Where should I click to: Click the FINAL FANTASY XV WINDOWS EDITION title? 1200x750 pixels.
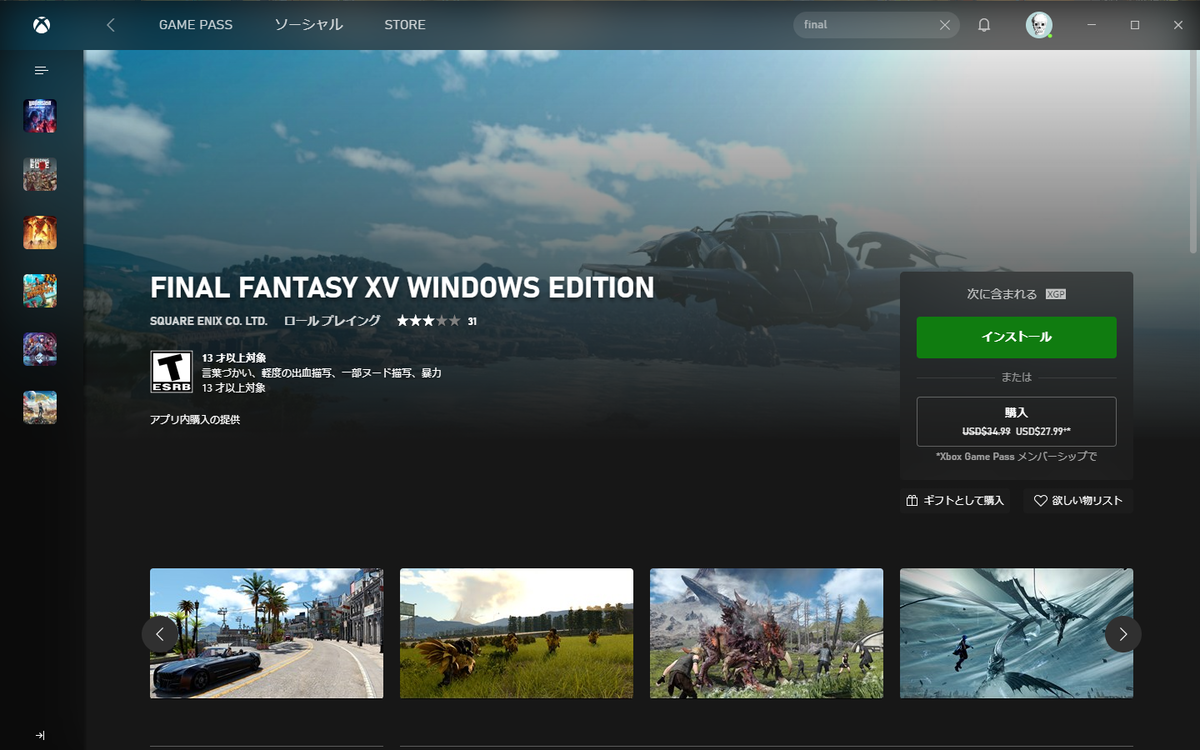click(402, 288)
